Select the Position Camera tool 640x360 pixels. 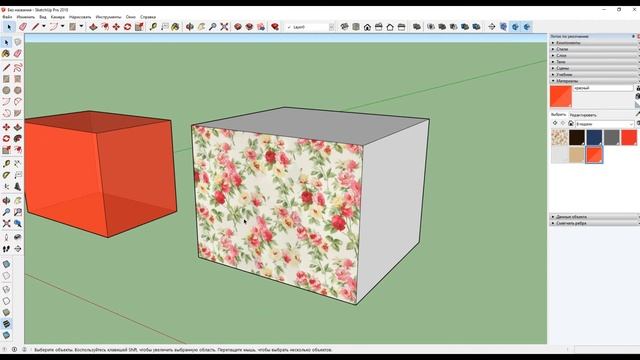coord(6,237)
